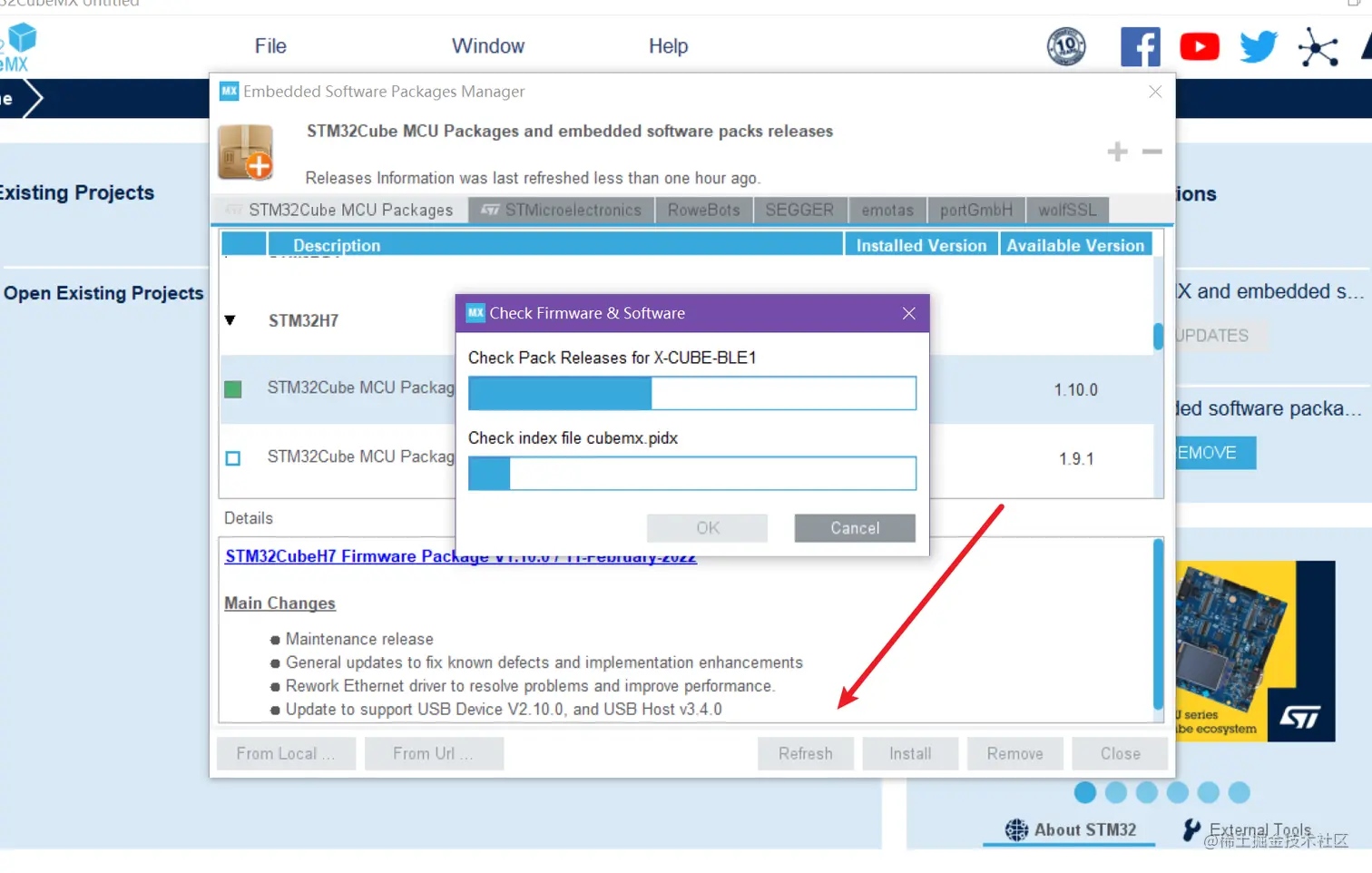Switch to the portGmbH tab

976,210
